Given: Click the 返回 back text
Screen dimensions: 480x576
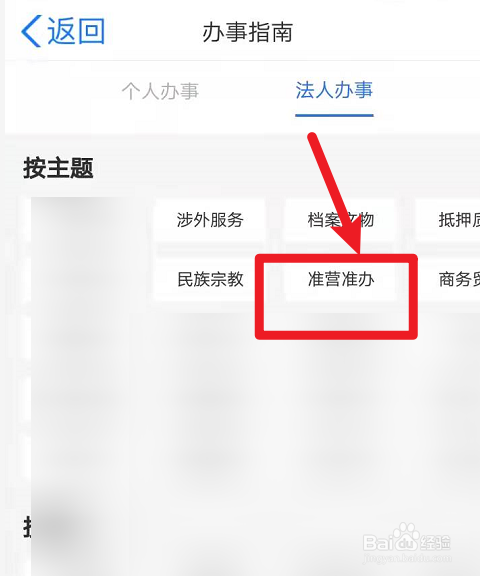Looking at the screenshot, I should coord(76,31).
